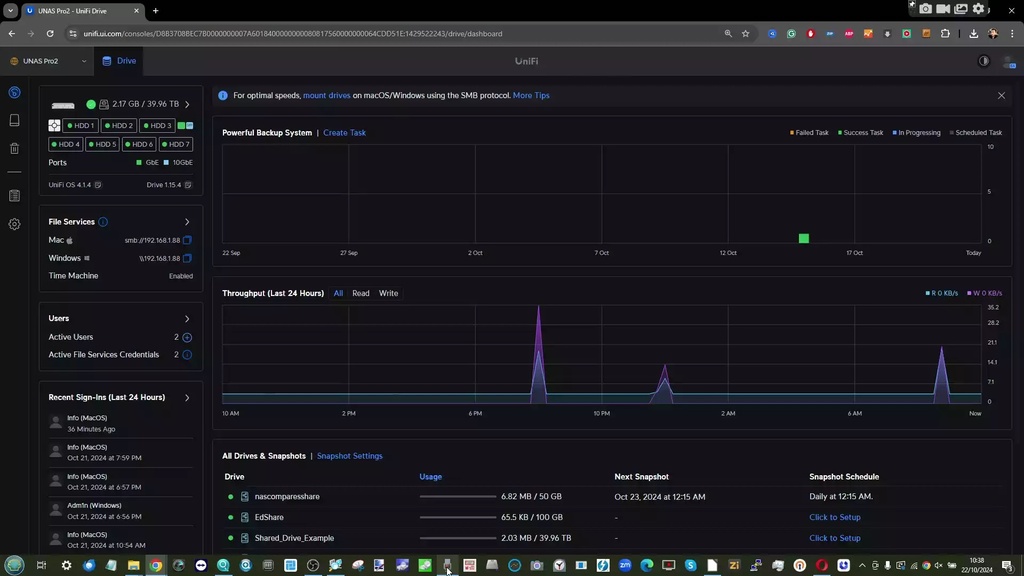Open UNAS Pro2 console dropdown
Viewport: 1024px width, 576px height.
pyautogui.click(x=48, y=61)
